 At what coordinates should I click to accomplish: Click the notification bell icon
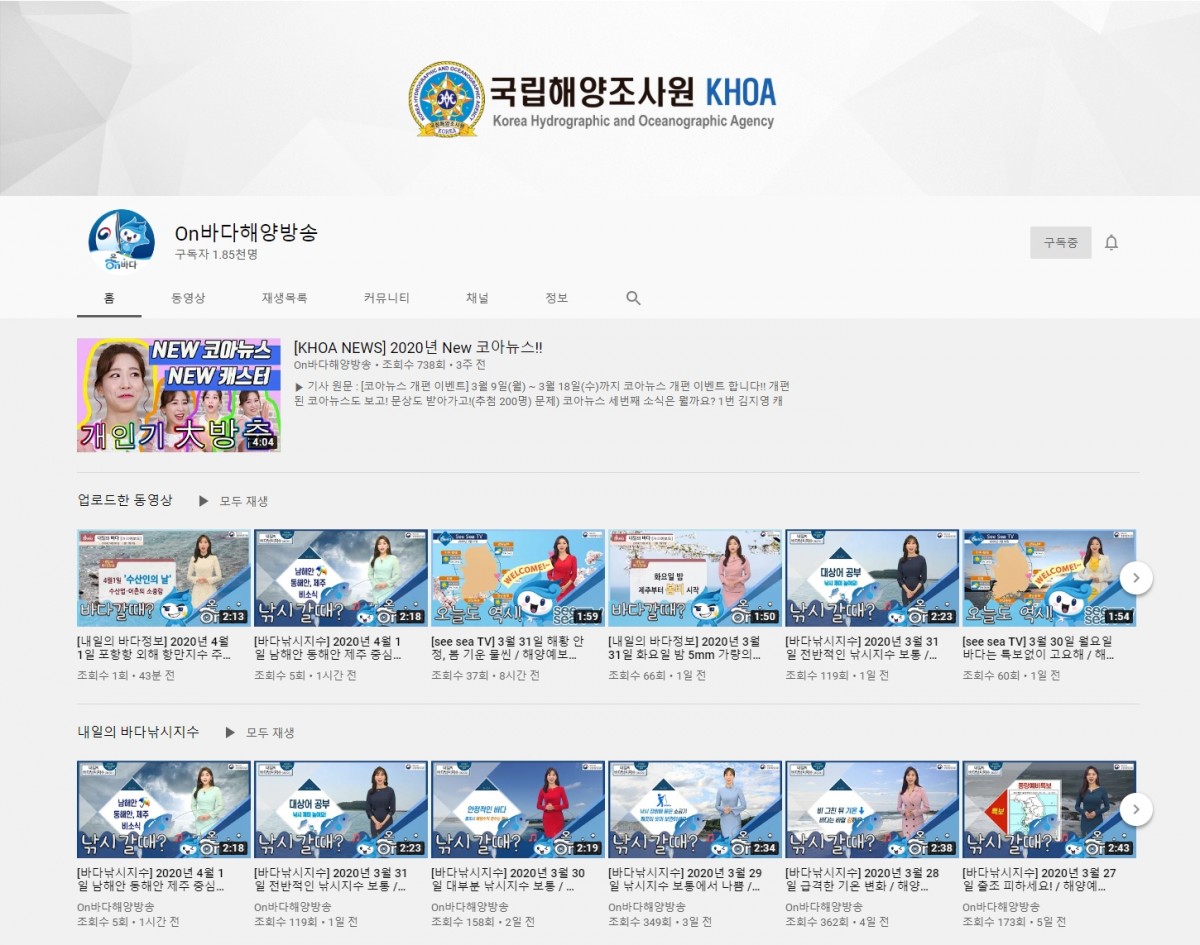[1111, 243]
